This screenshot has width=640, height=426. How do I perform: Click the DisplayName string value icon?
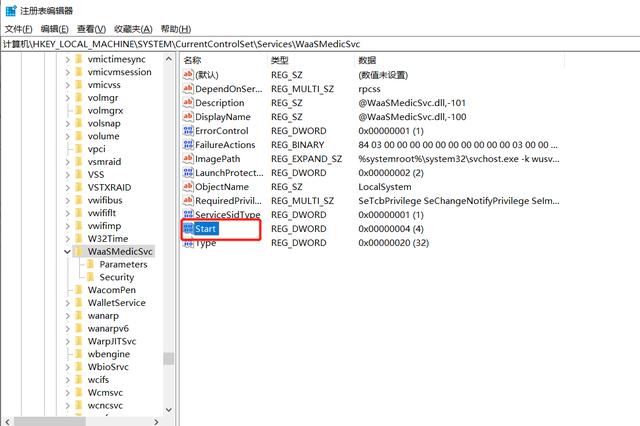tap(188, 117)
